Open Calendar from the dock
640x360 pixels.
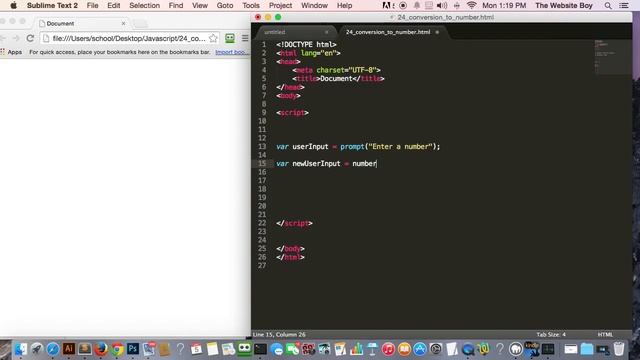pos(196,349)
